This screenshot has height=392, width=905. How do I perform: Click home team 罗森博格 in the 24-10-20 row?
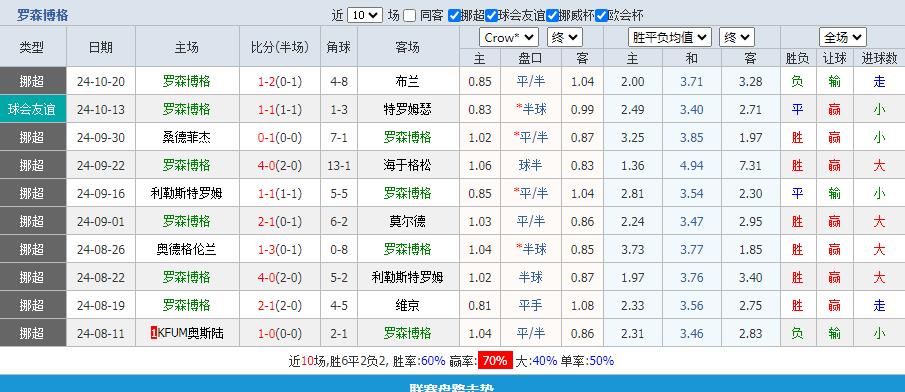tap(186, 81)
